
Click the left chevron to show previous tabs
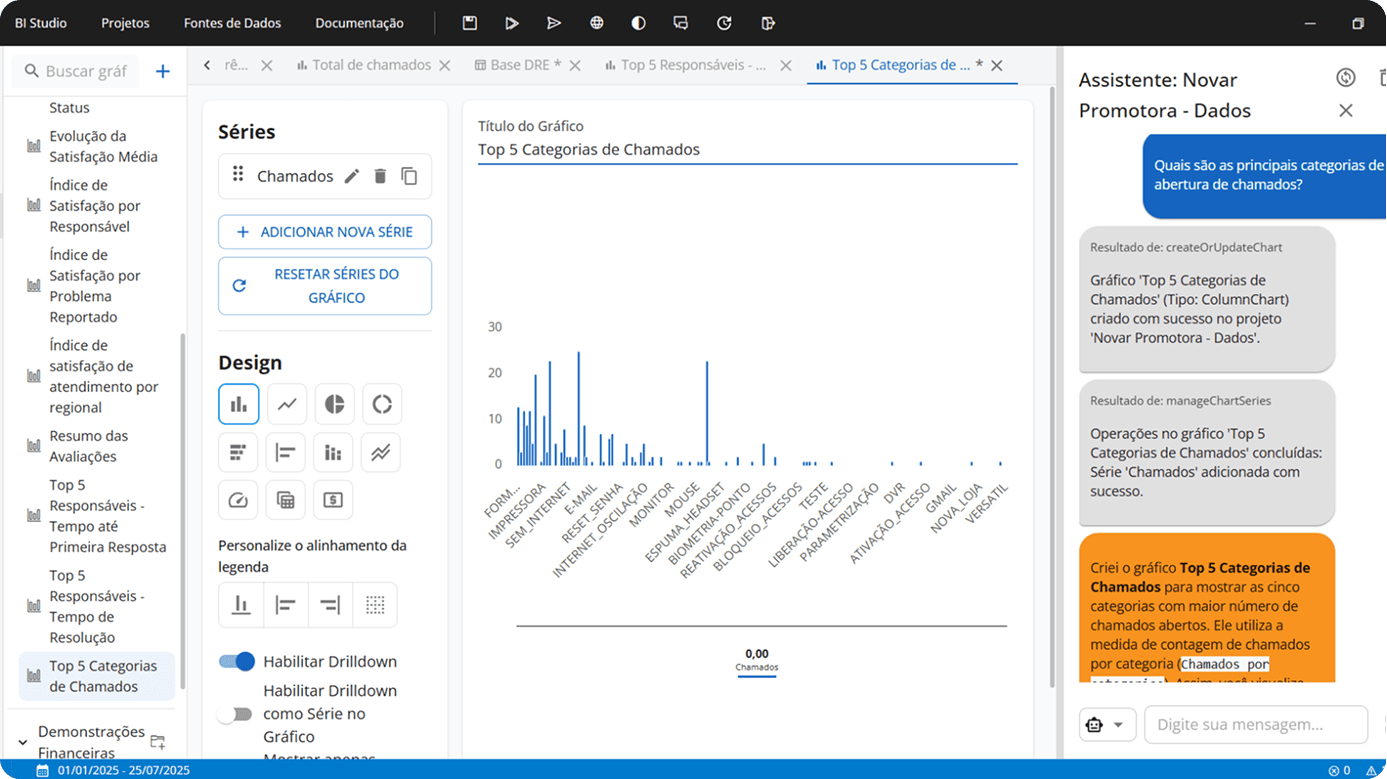(x=207, y=65)
